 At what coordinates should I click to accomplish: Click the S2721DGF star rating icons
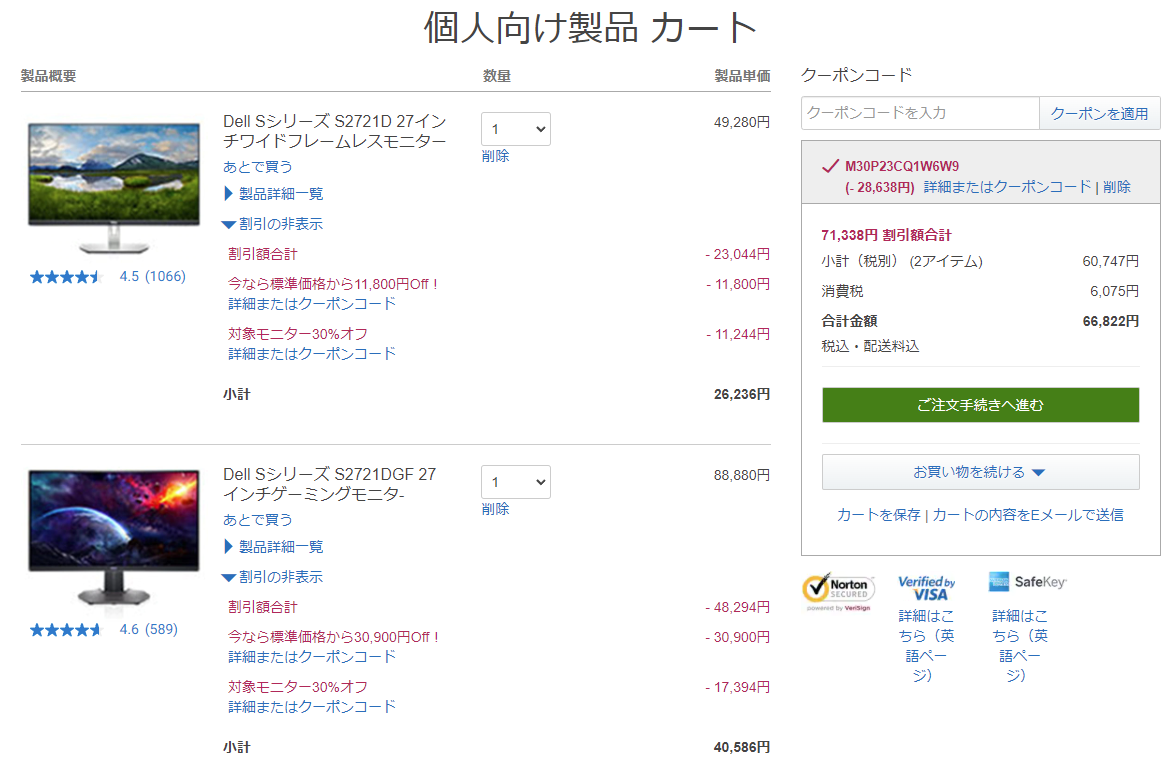click(66, 630)
